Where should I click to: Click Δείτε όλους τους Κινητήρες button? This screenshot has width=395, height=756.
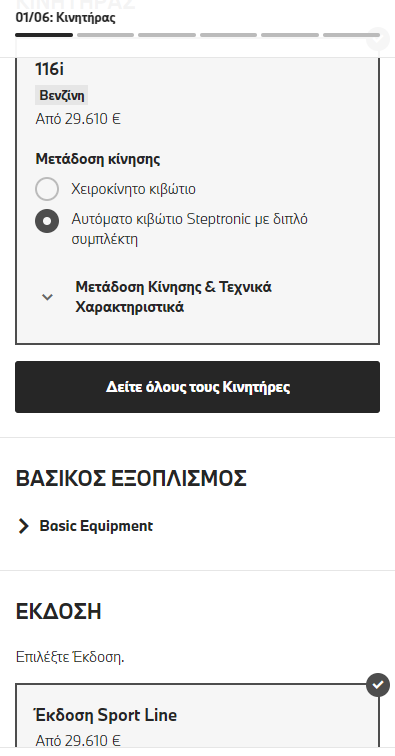pos(197,387)
